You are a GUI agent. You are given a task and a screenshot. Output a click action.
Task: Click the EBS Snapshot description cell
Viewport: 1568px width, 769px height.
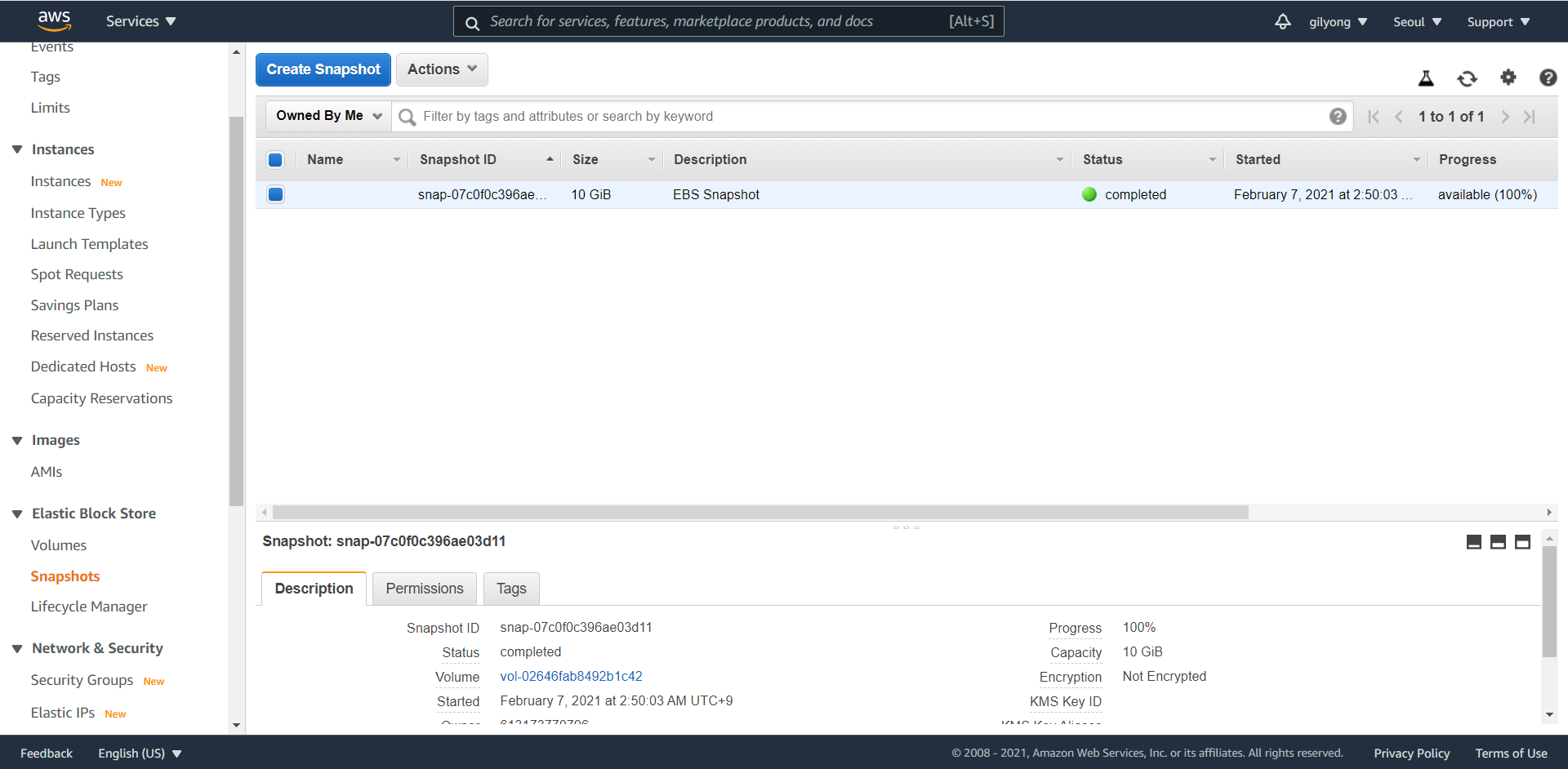(x=716, y=194)
